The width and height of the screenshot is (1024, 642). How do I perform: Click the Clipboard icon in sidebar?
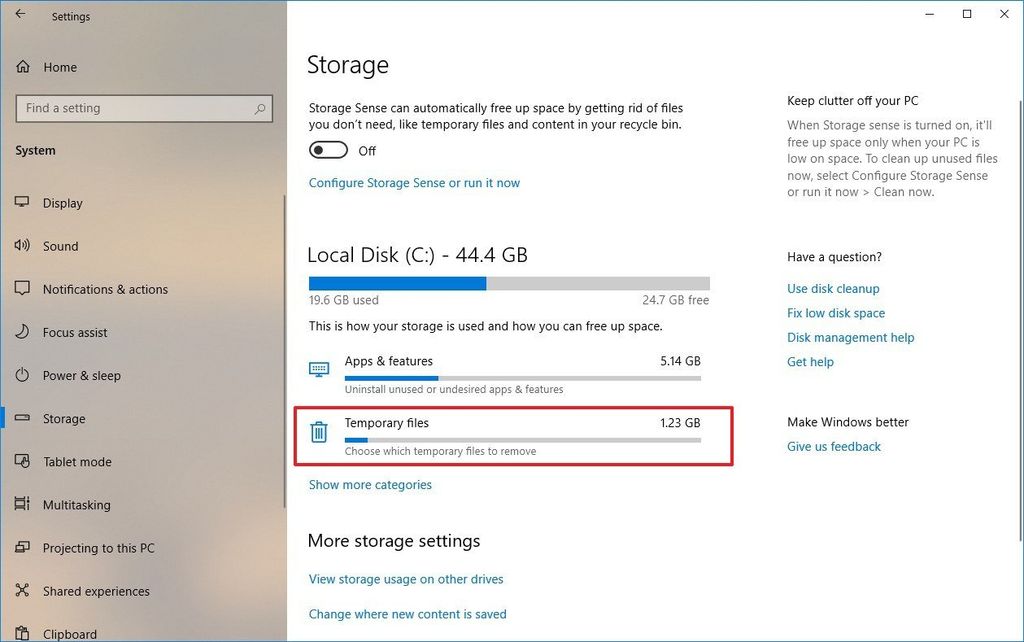pos(22,632)
